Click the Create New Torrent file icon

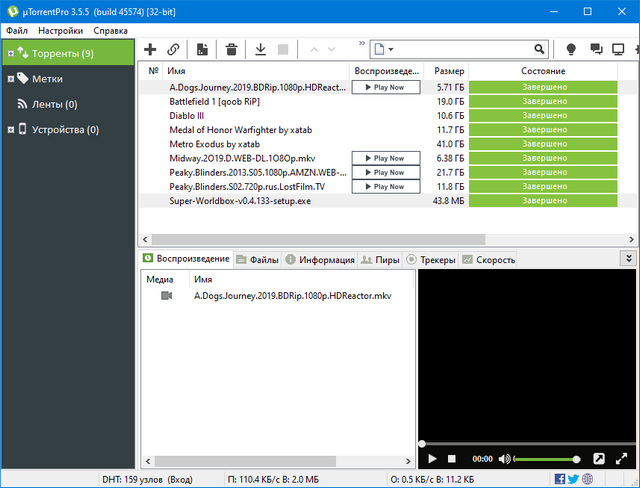click(203, 49)
